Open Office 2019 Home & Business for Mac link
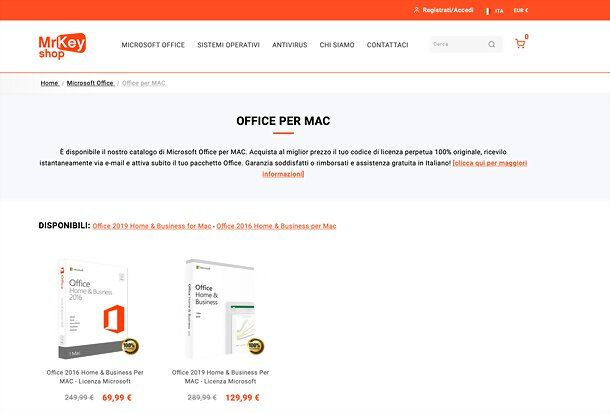 click(x=152, y=226)
